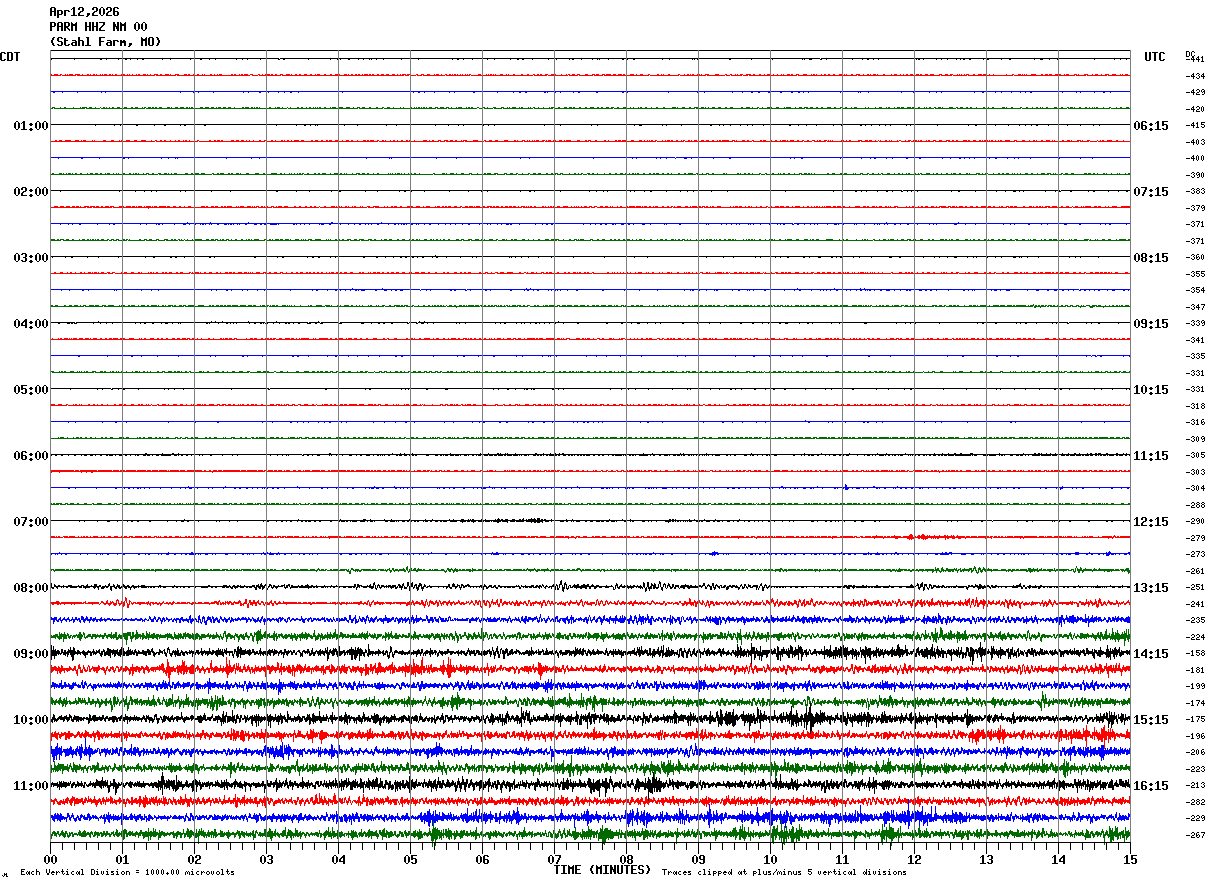The height and width of the screenshot is (886, 1210).
Task: Select the "09" minute axis tick label
Action: click(x=699, y=859)
